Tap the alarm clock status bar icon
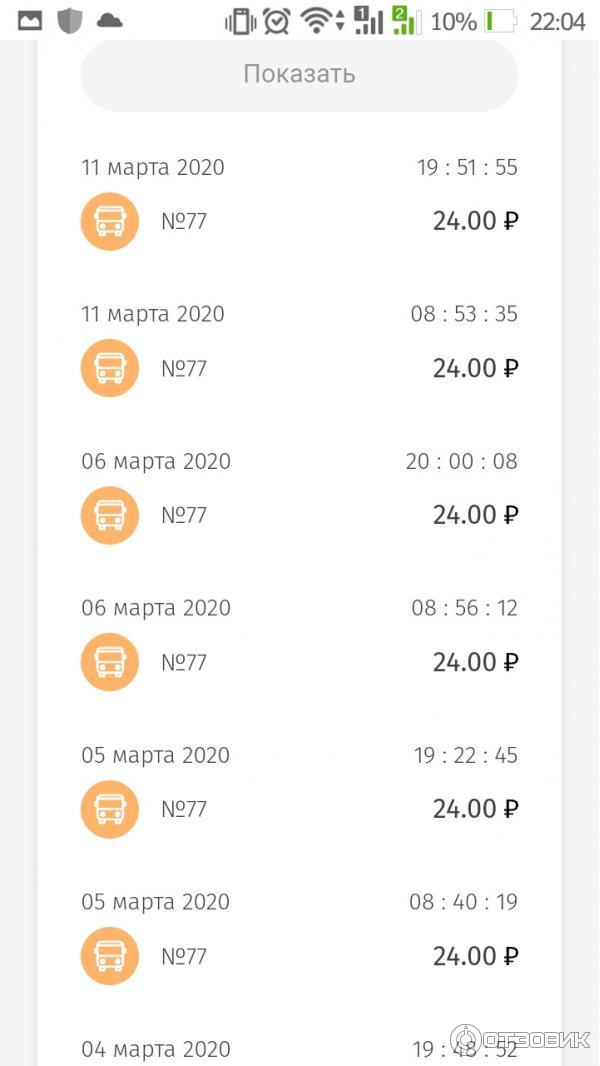This screenshot has height=1066, width=600. tap(277, 21)
